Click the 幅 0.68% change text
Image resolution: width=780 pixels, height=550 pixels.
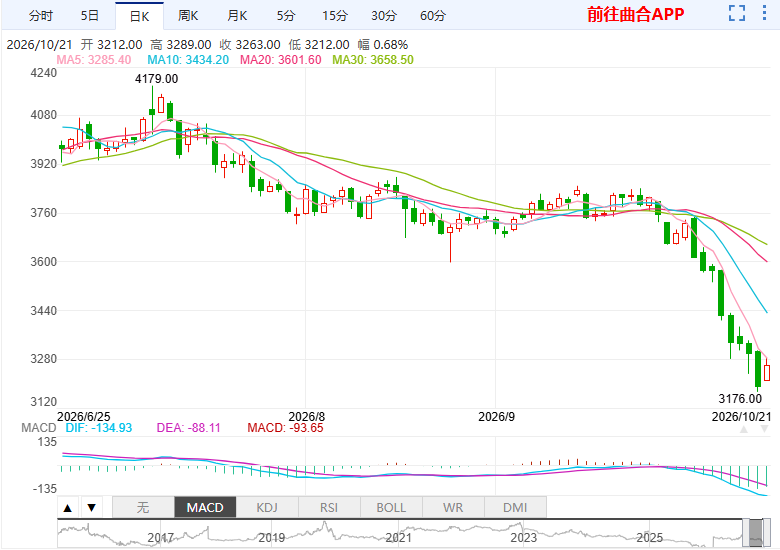[x=383, y=45]
